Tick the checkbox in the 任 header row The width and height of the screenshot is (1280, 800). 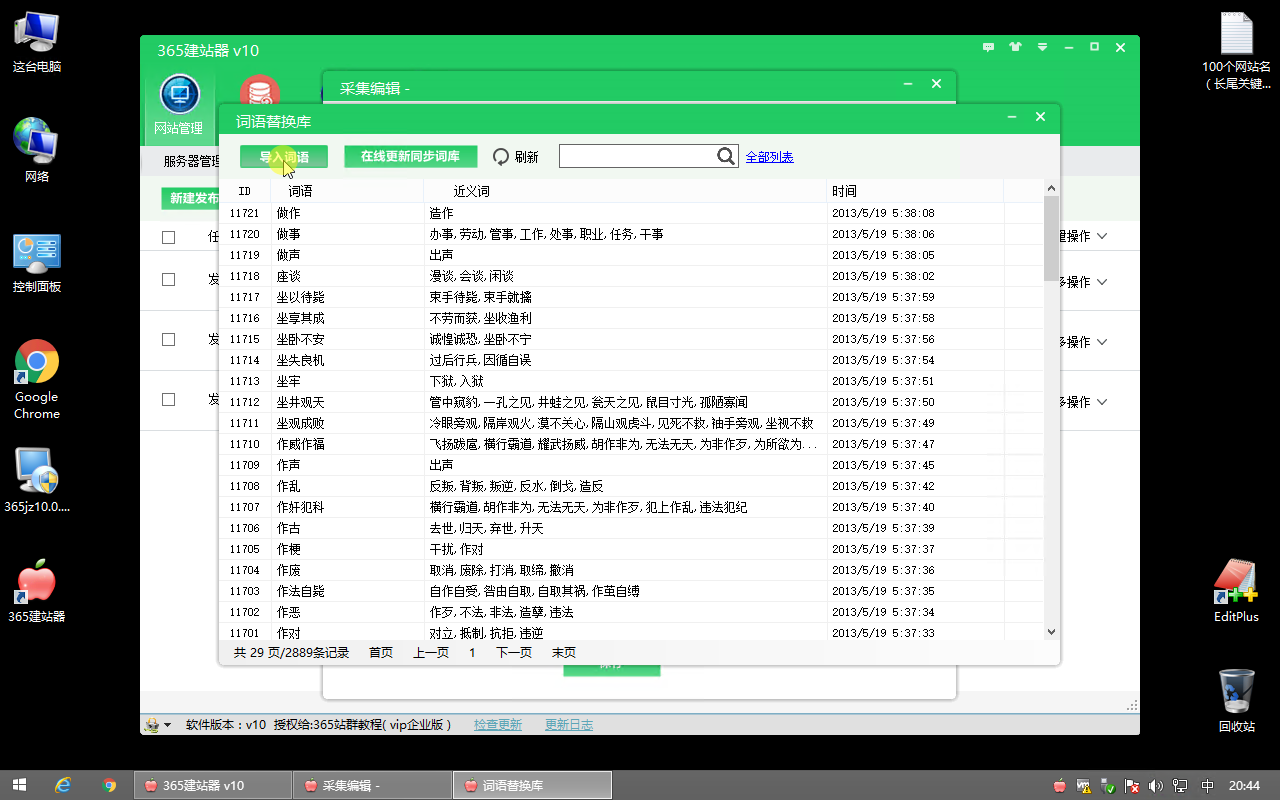click(x=169, y=237)
